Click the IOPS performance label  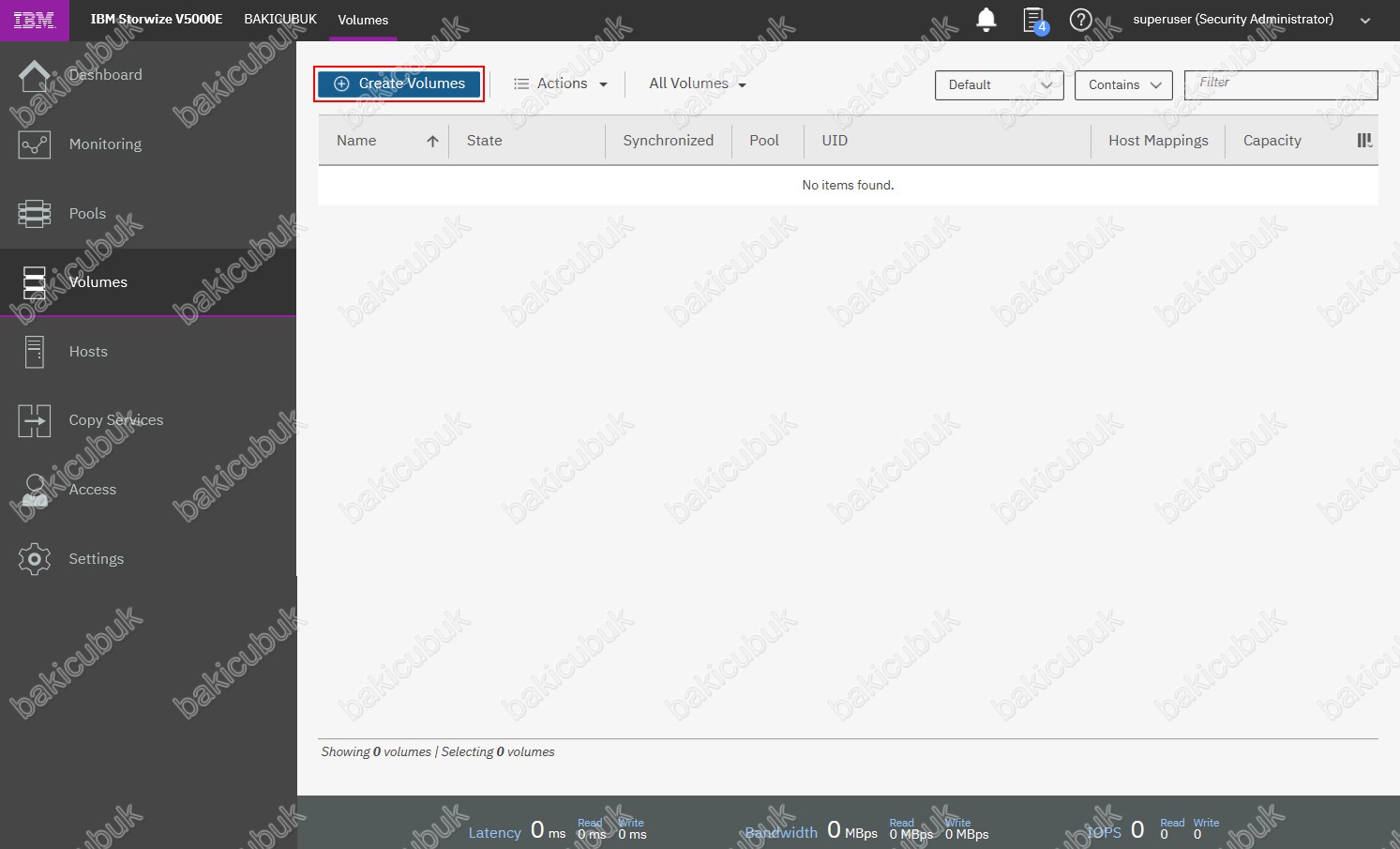(1104, 832)
